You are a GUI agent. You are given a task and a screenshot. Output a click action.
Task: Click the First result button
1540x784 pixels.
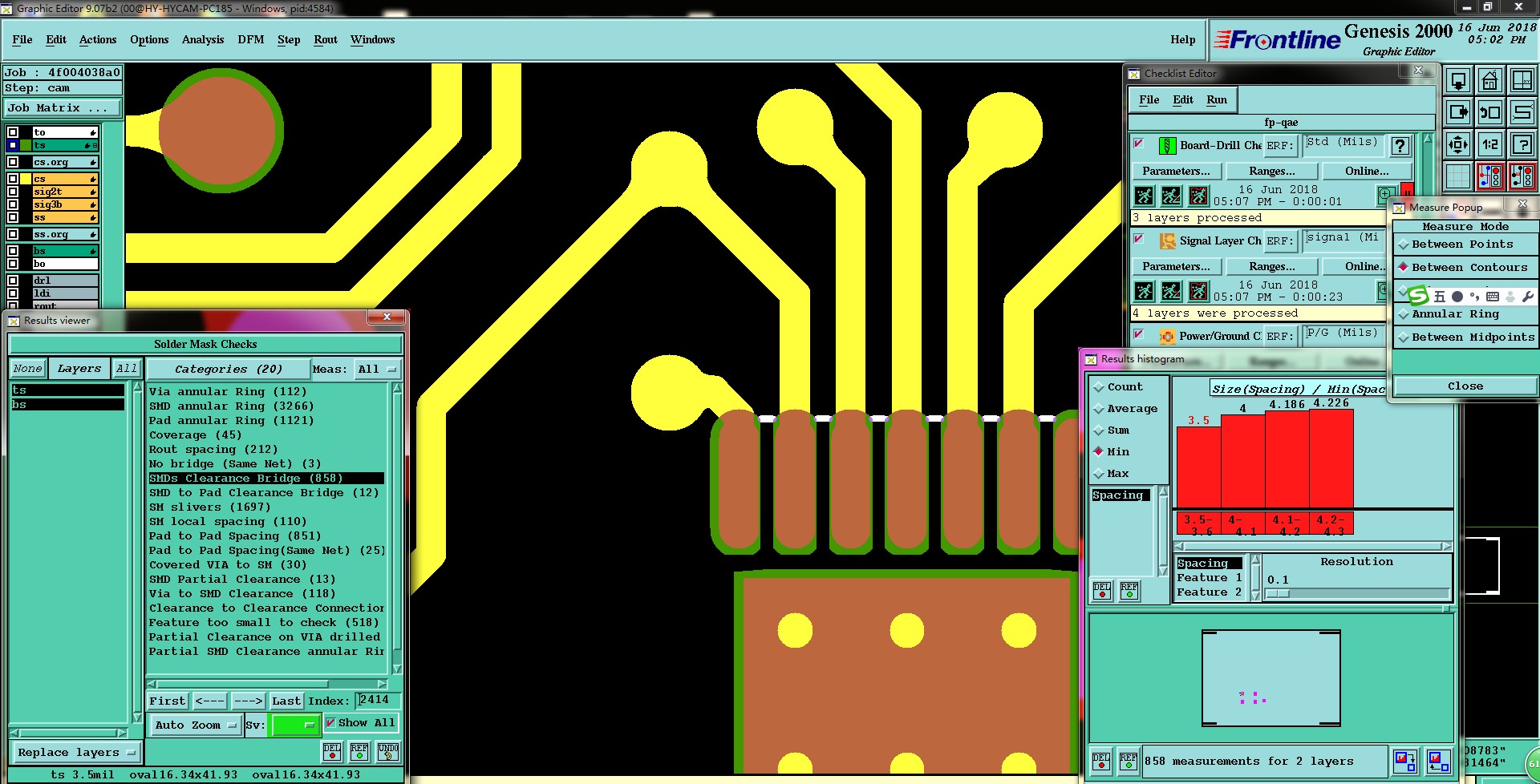pos(167,701)
